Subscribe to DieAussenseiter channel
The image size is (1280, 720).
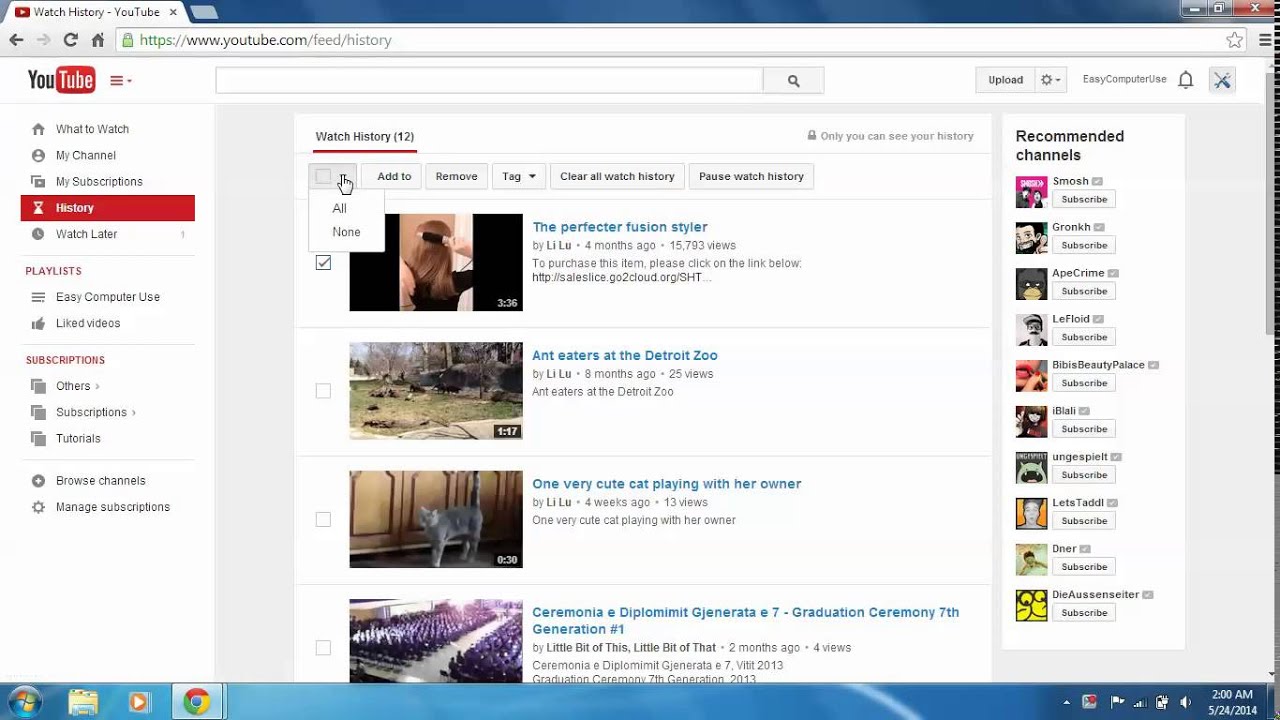tap(1084, 613)
